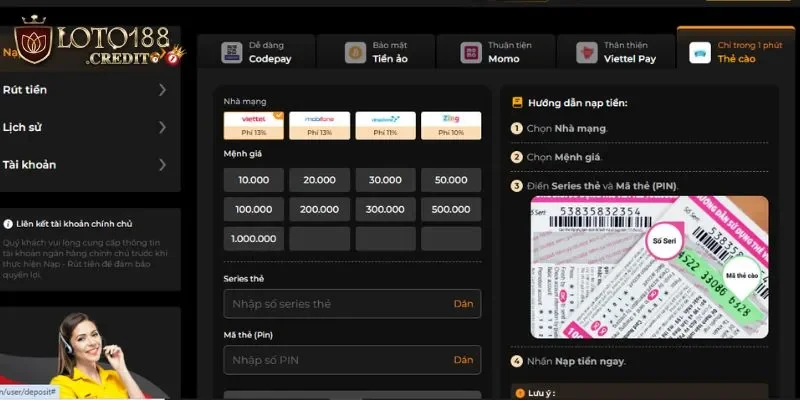
Task: Click the Viettel Pay shield icon
Action: click(x=596, y=52)
